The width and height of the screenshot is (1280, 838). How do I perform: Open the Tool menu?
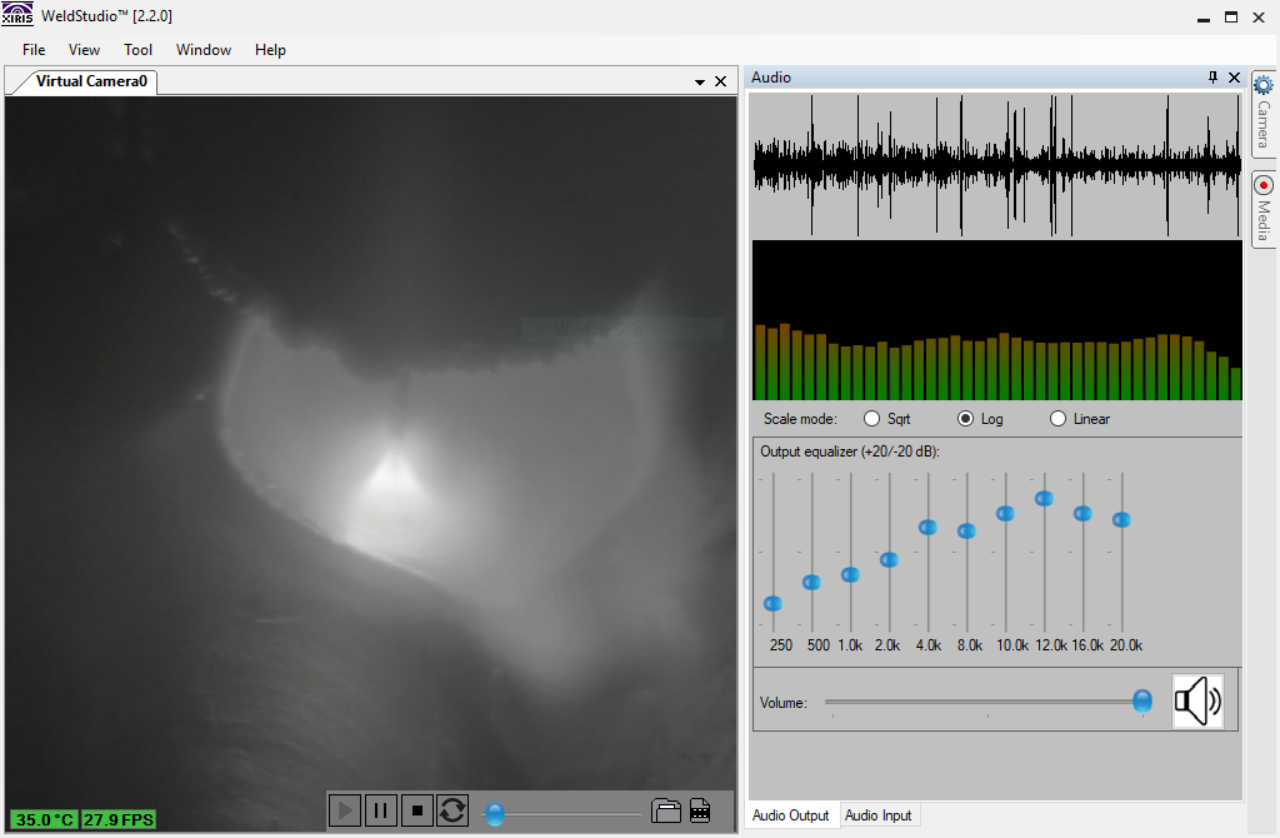pos(138,49)
